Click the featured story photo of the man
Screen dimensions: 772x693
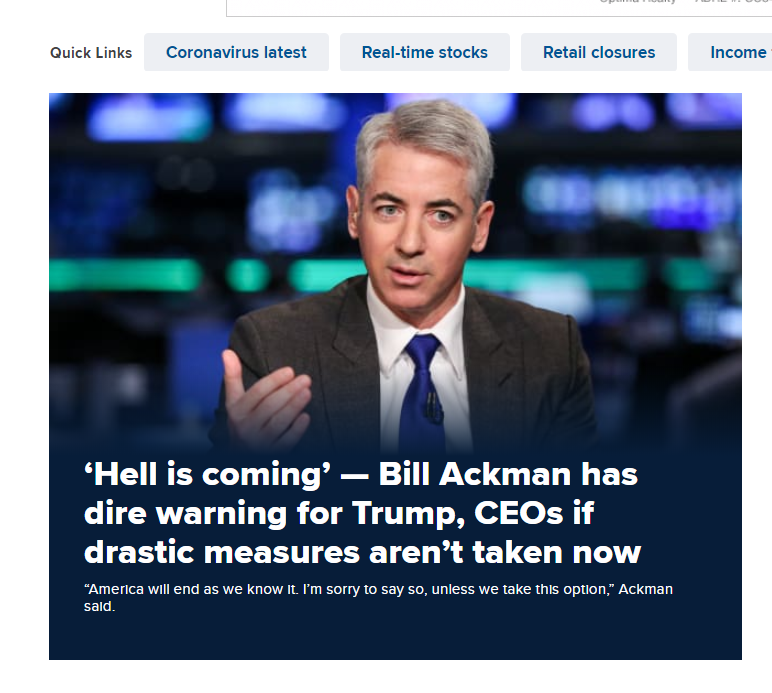point(395,271)
